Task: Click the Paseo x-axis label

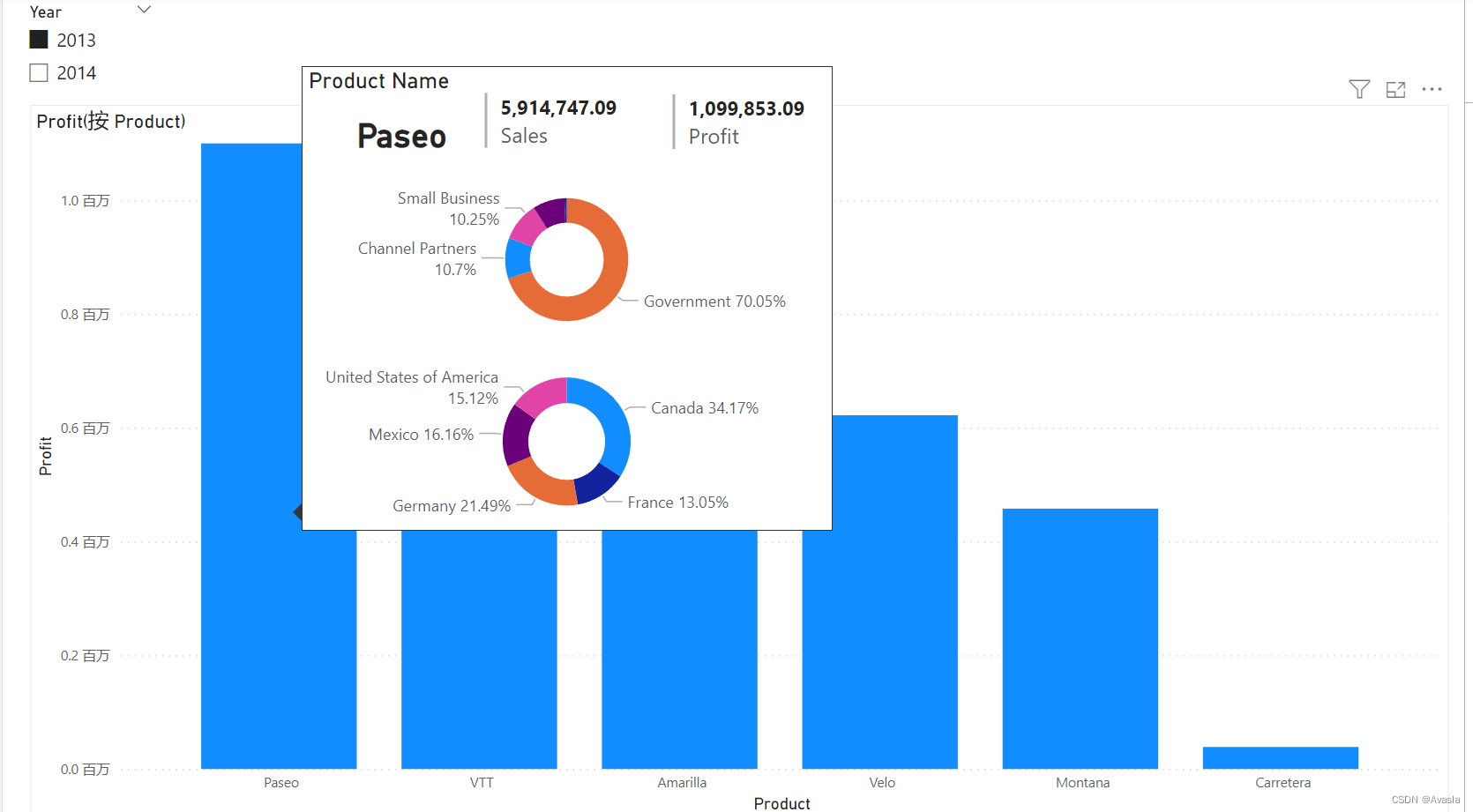Action: coord(281,783)
